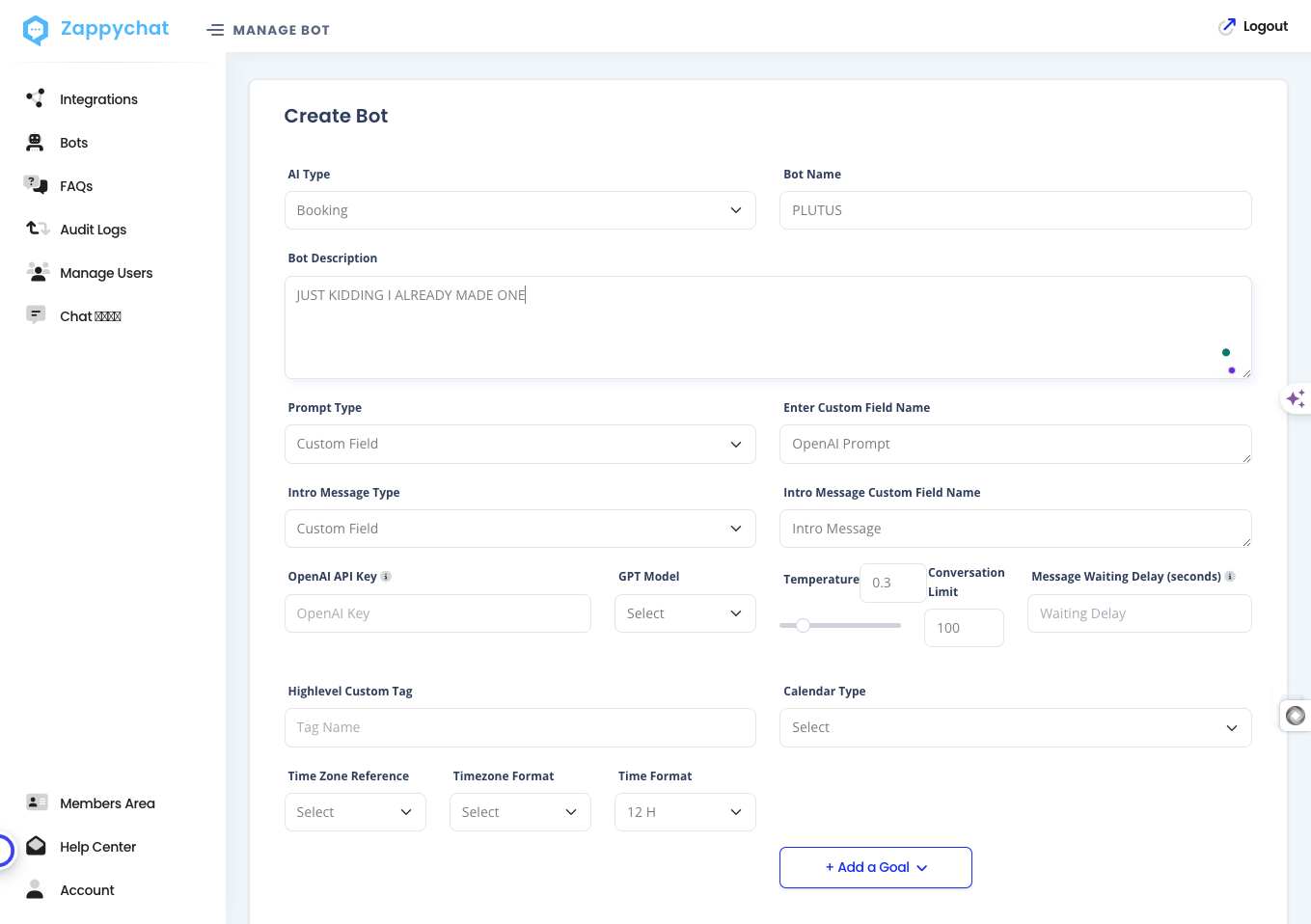Click the OpenAI API Key info icon

(386, 577)
